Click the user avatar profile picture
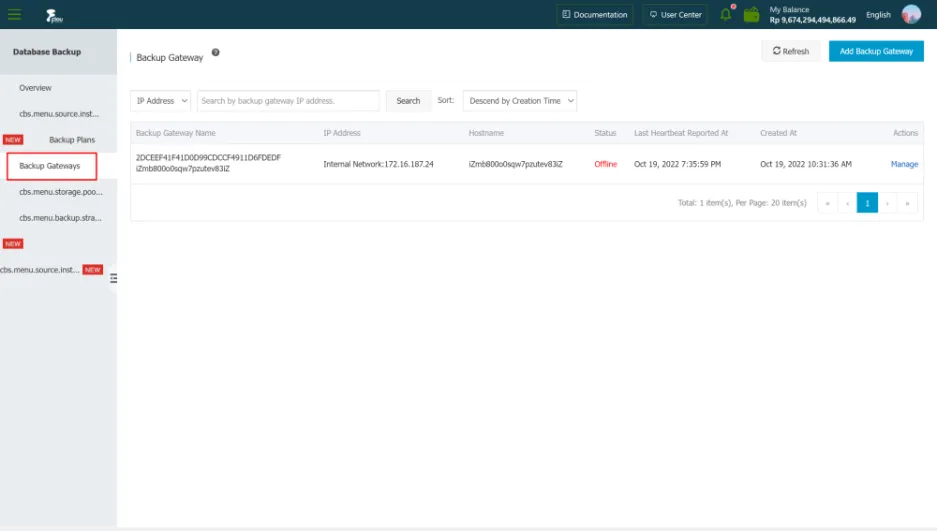Image resolution: width=937 pixels, height=531 pixels. coord(911,14)
